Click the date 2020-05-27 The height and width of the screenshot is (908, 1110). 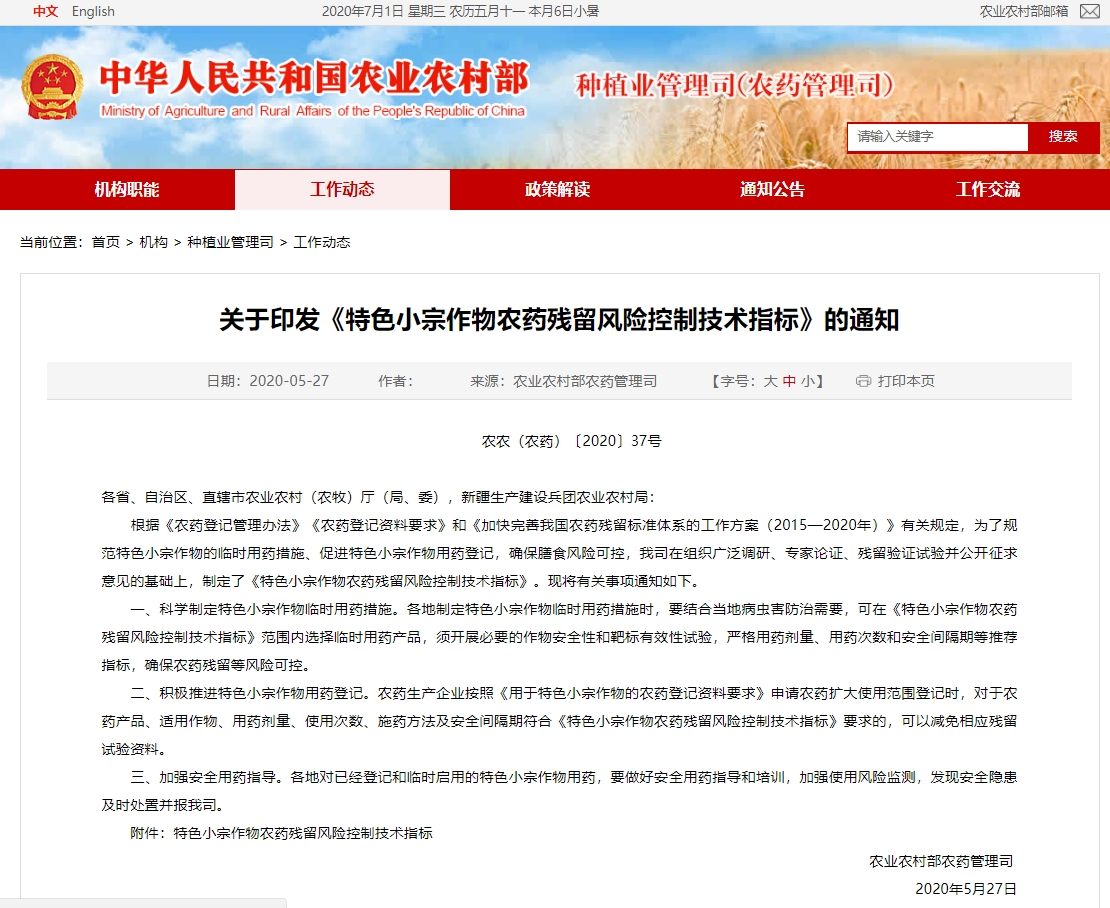point(290,381)
